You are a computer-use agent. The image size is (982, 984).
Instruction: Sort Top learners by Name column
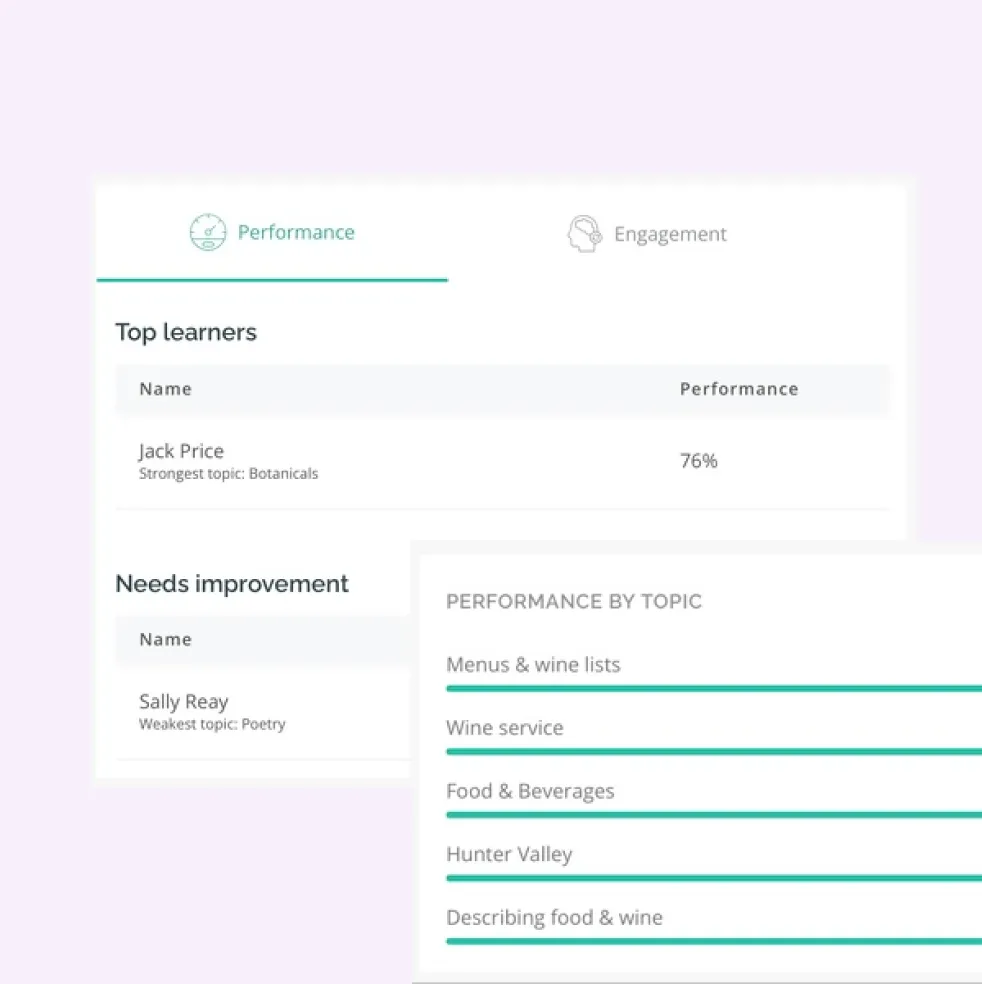[x=165, y=388]
